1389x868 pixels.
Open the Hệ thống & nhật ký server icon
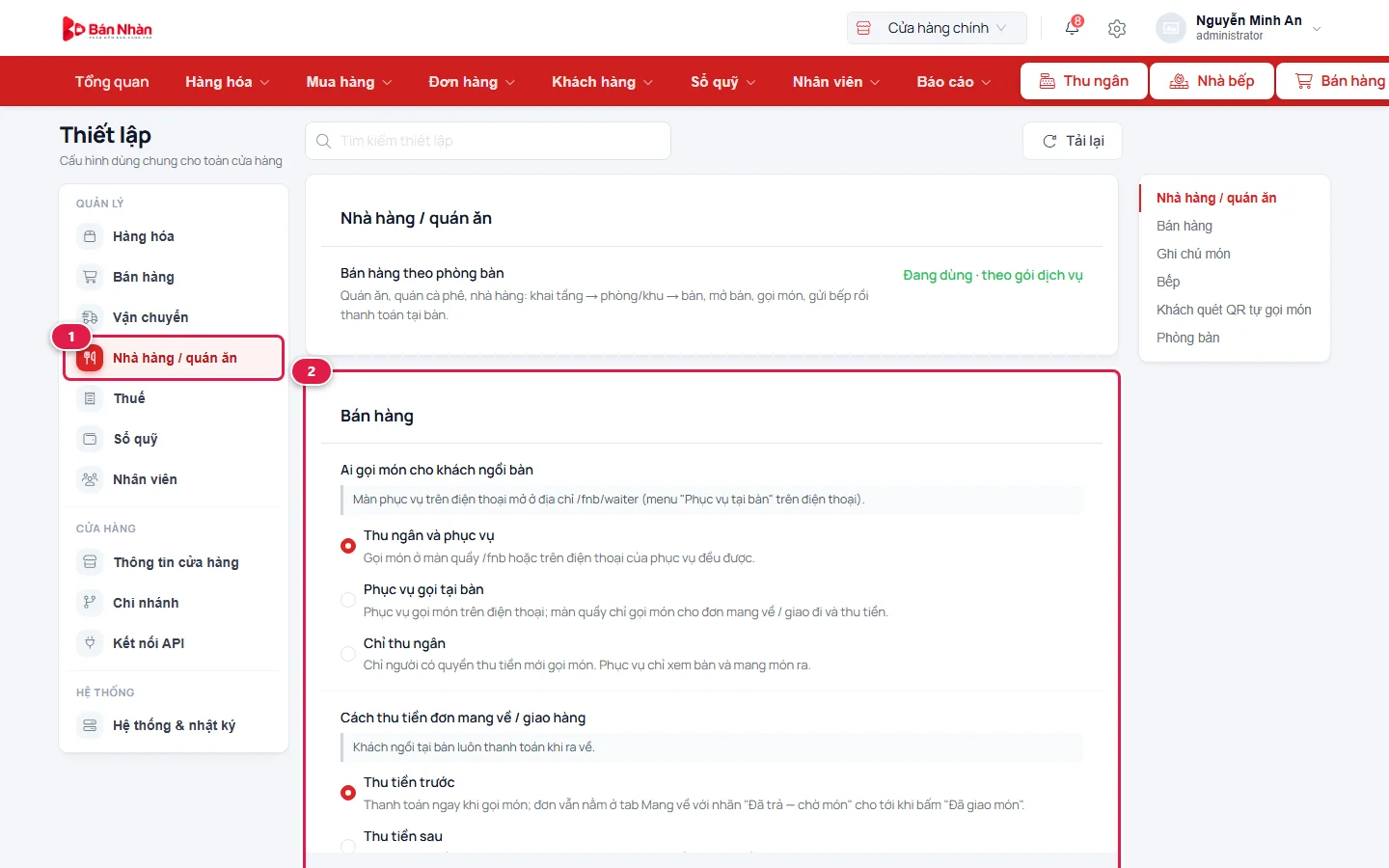point(90,725)
